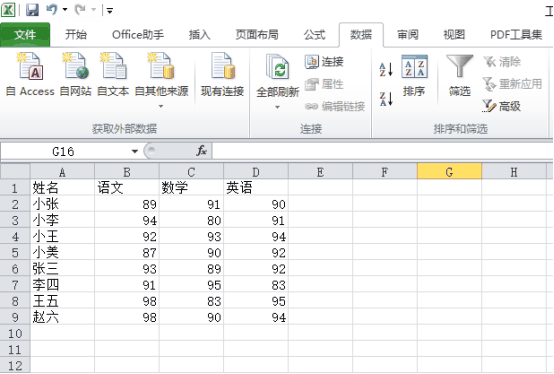Select the cell with 王五
This screenshot has width=554, height=374.
point(62,301)
